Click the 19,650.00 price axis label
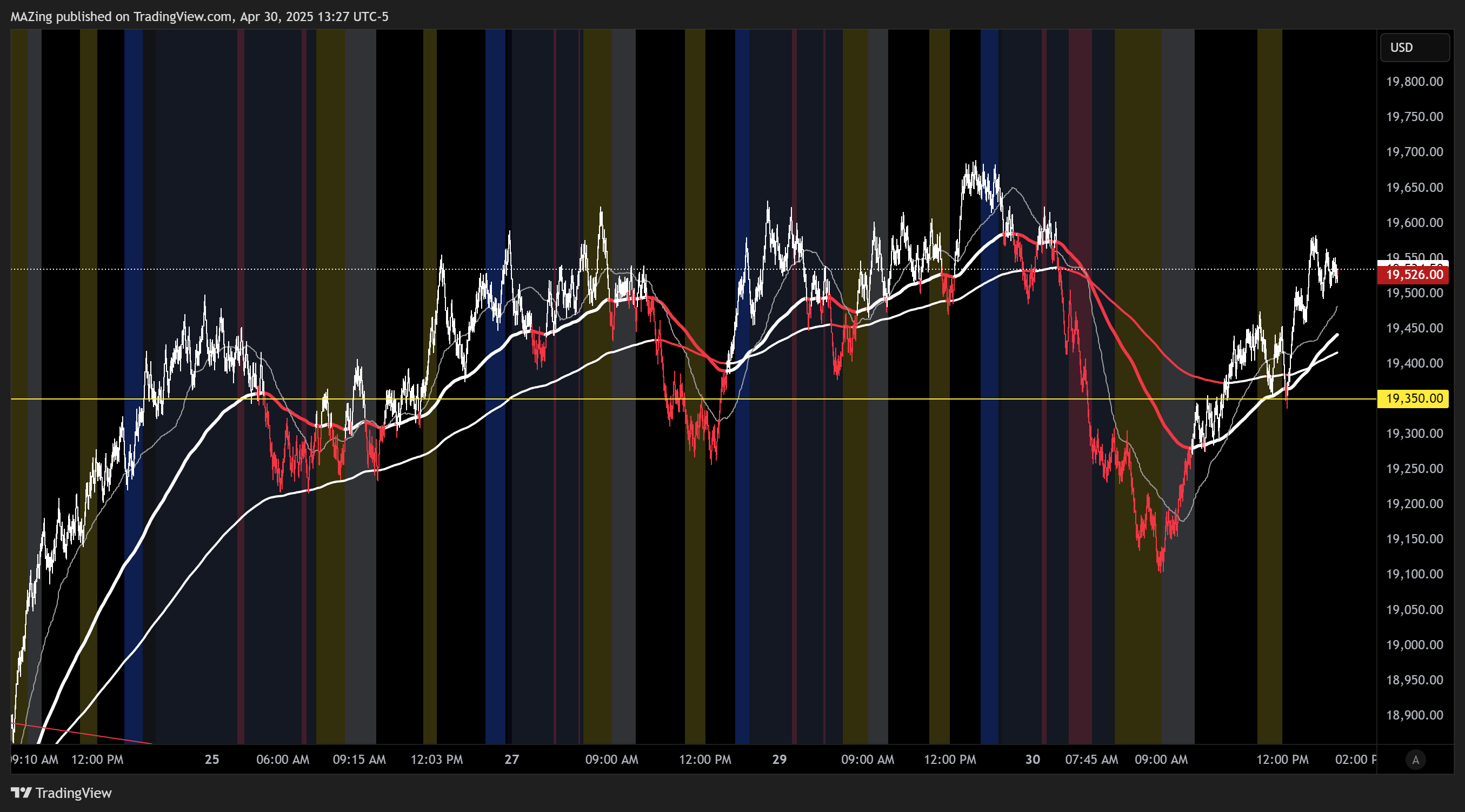The width and height of the screenshot is (1465, 812). (1414, 188)
